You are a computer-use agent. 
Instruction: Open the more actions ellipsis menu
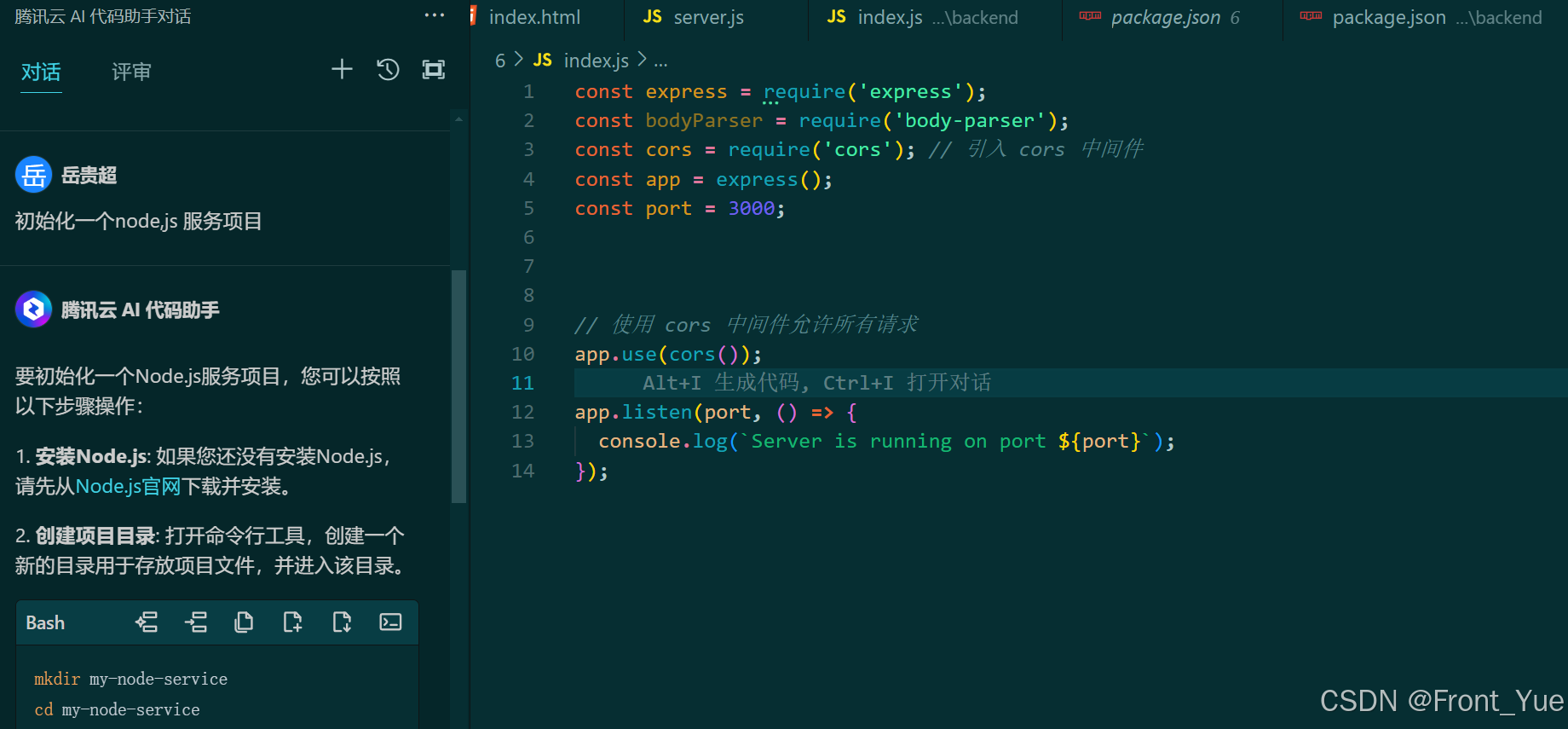pos(435,15)
